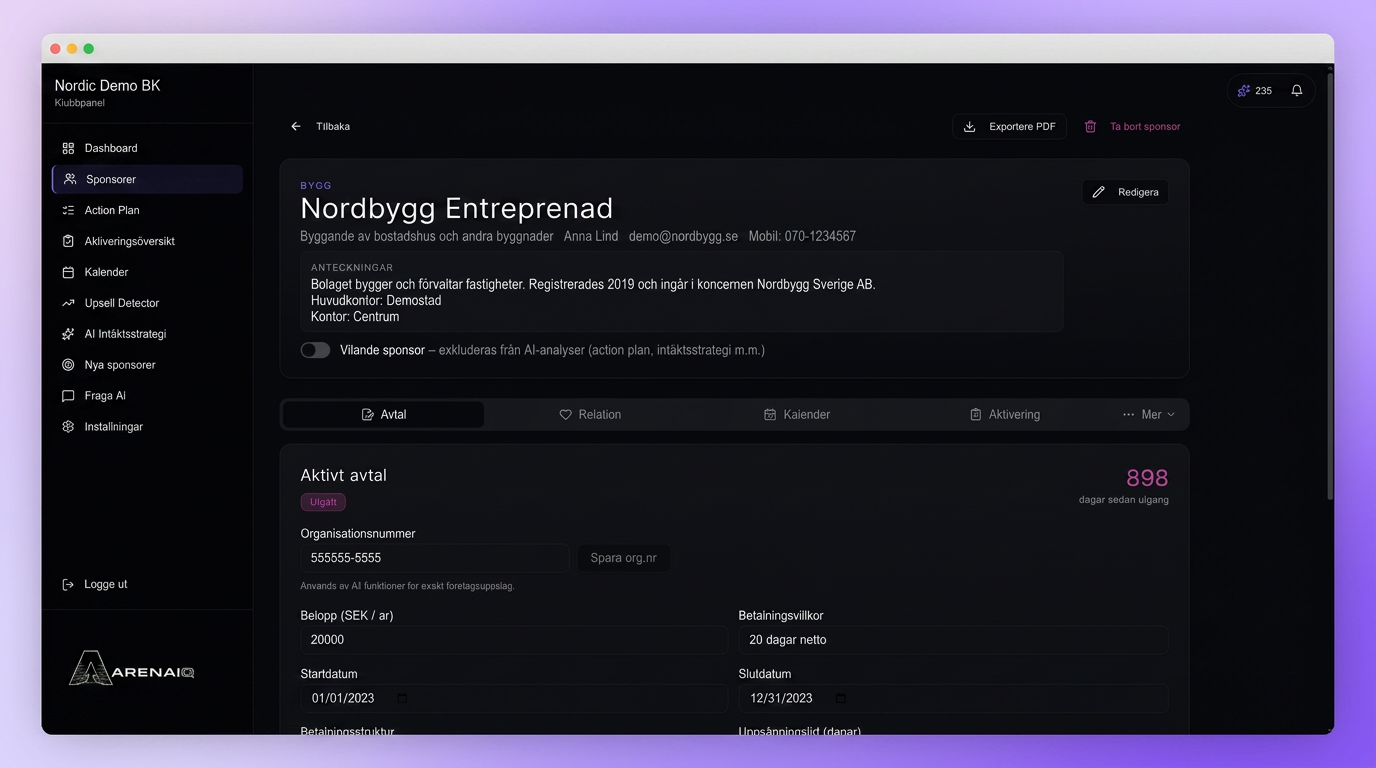Click the Startdatum date field
Screen dimensions: 1376x768
(514, 698)
